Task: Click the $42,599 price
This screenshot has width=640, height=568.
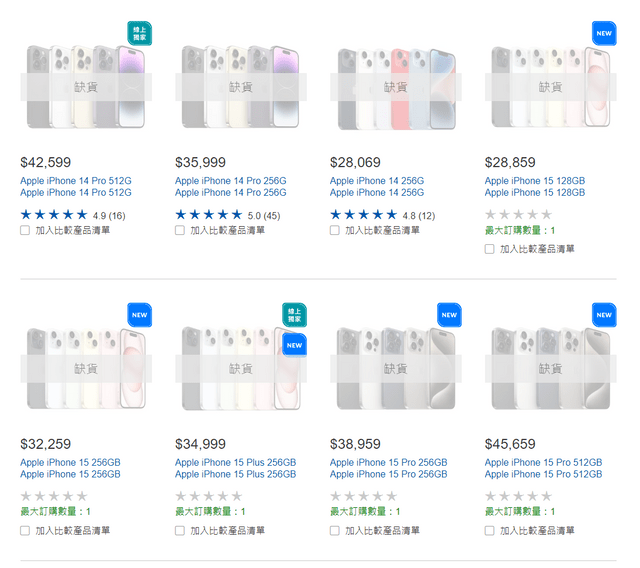Action: point(46,162)
